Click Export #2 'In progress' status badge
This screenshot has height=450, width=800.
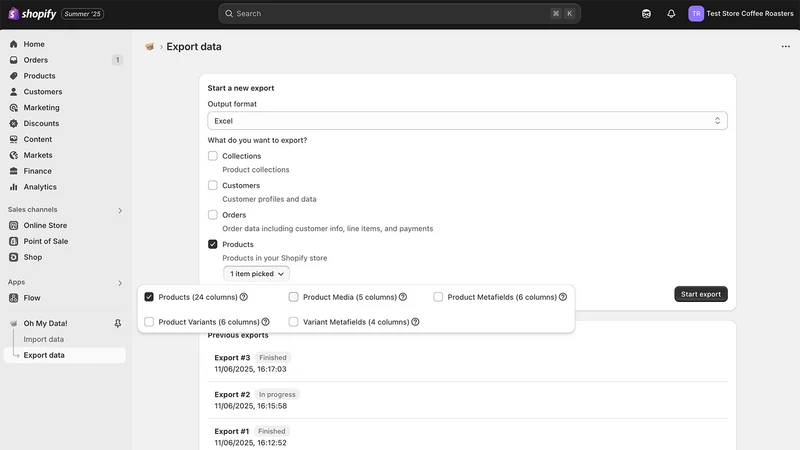(x=277, y=394)
